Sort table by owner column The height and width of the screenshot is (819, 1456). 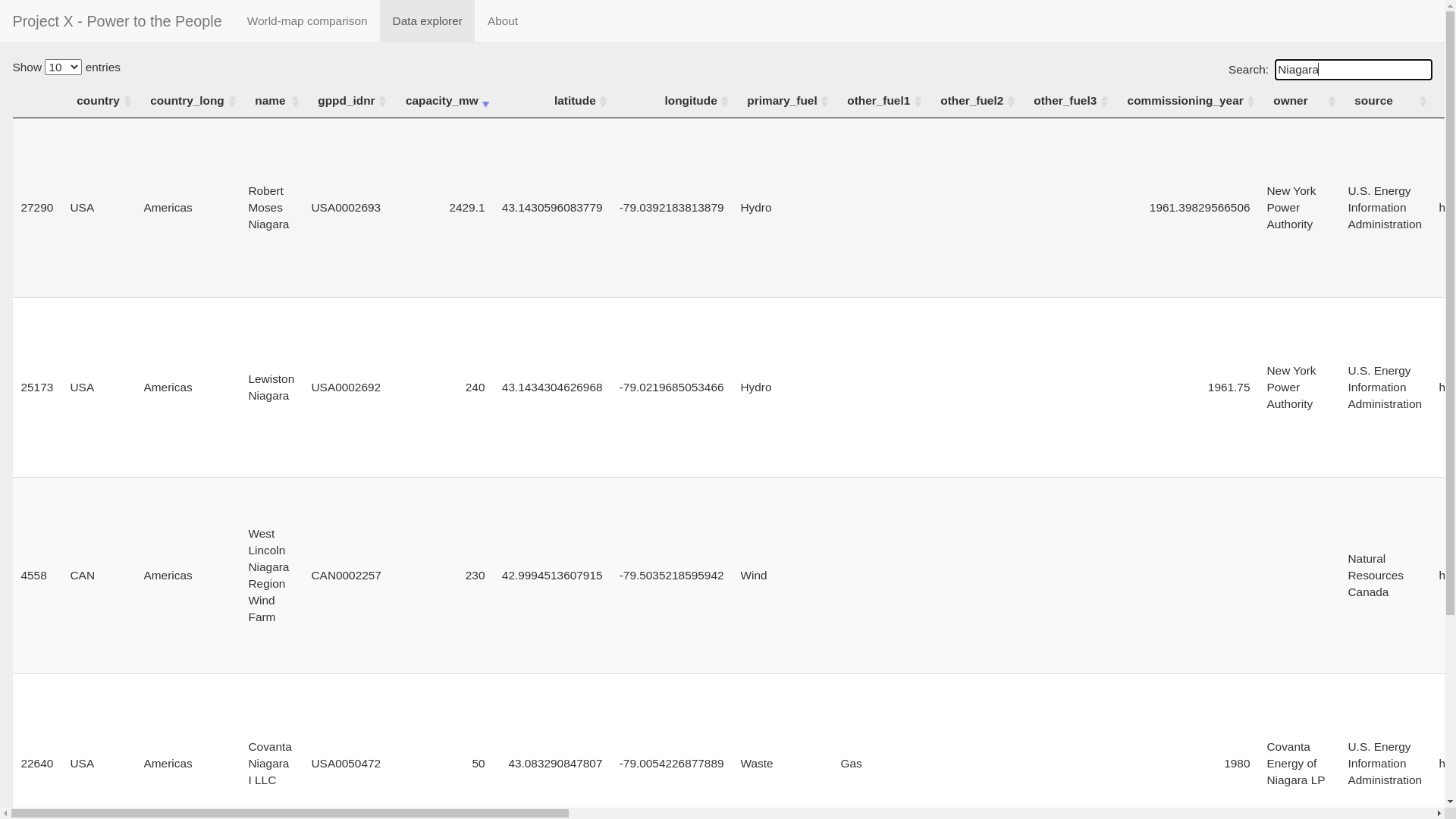tap(1291, 101)
